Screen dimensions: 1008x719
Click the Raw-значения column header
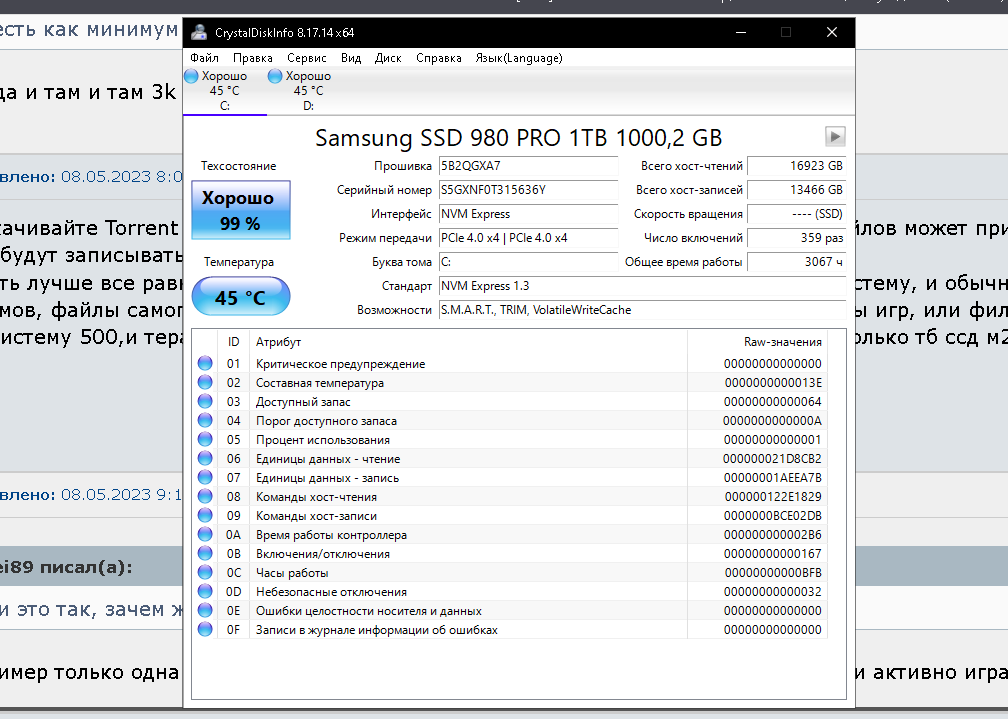757,342
